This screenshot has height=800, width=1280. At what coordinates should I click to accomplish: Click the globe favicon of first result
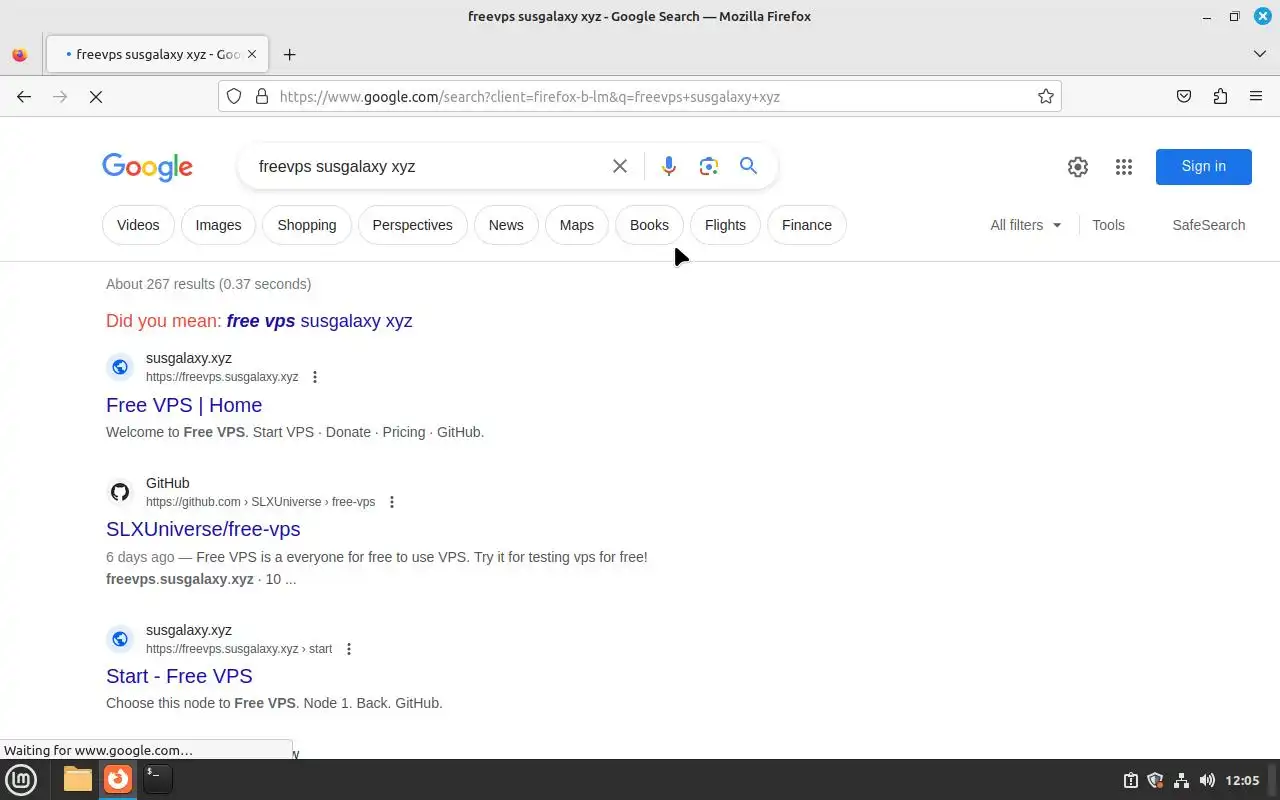[x=120, y=367]
